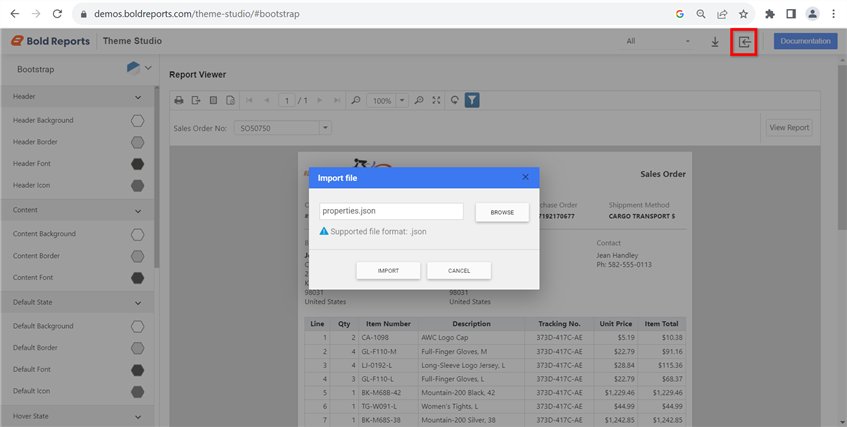This screenshot has height=427, width=847.
Task: Reload the browser page
Action: 57,14
